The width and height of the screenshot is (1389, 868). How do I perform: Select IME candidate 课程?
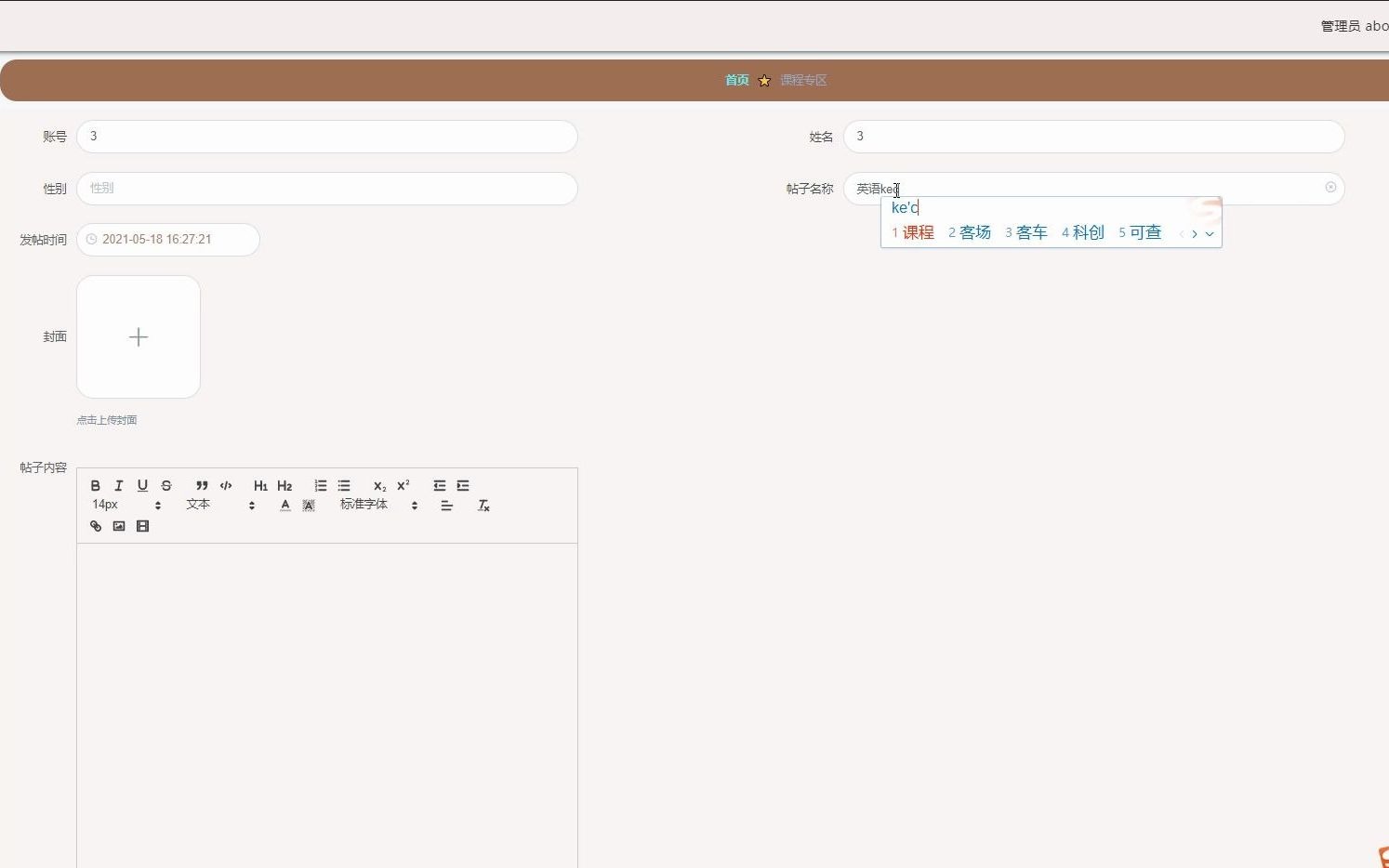pyautogui.click(x=913, y=232)
